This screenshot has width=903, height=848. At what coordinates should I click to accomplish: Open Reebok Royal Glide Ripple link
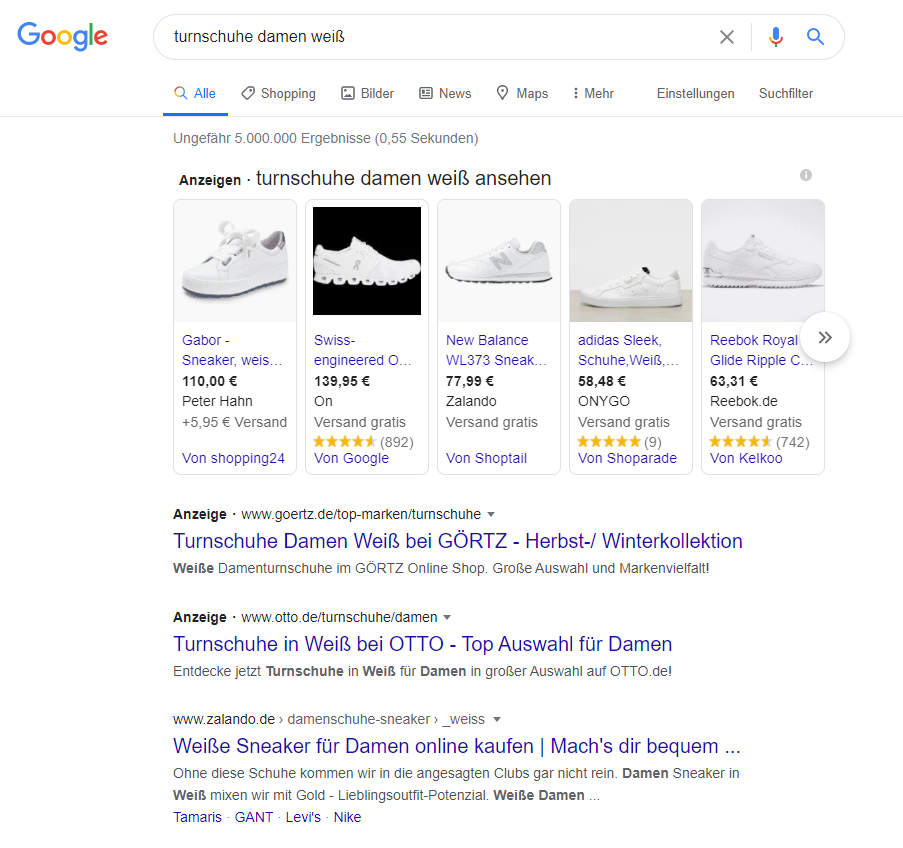[x=754, y=350]
